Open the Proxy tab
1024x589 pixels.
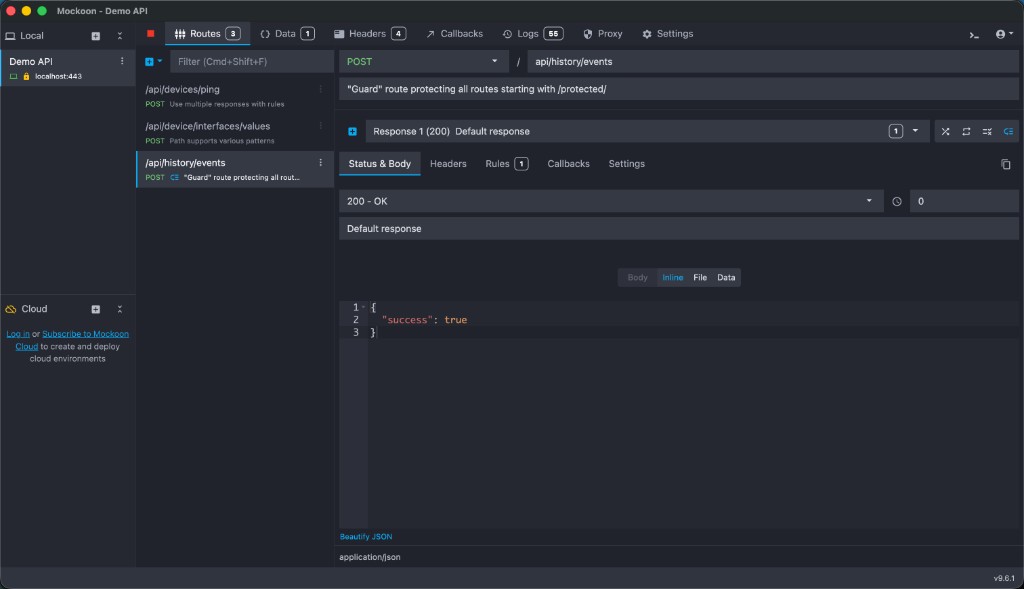tap(603, 34)
